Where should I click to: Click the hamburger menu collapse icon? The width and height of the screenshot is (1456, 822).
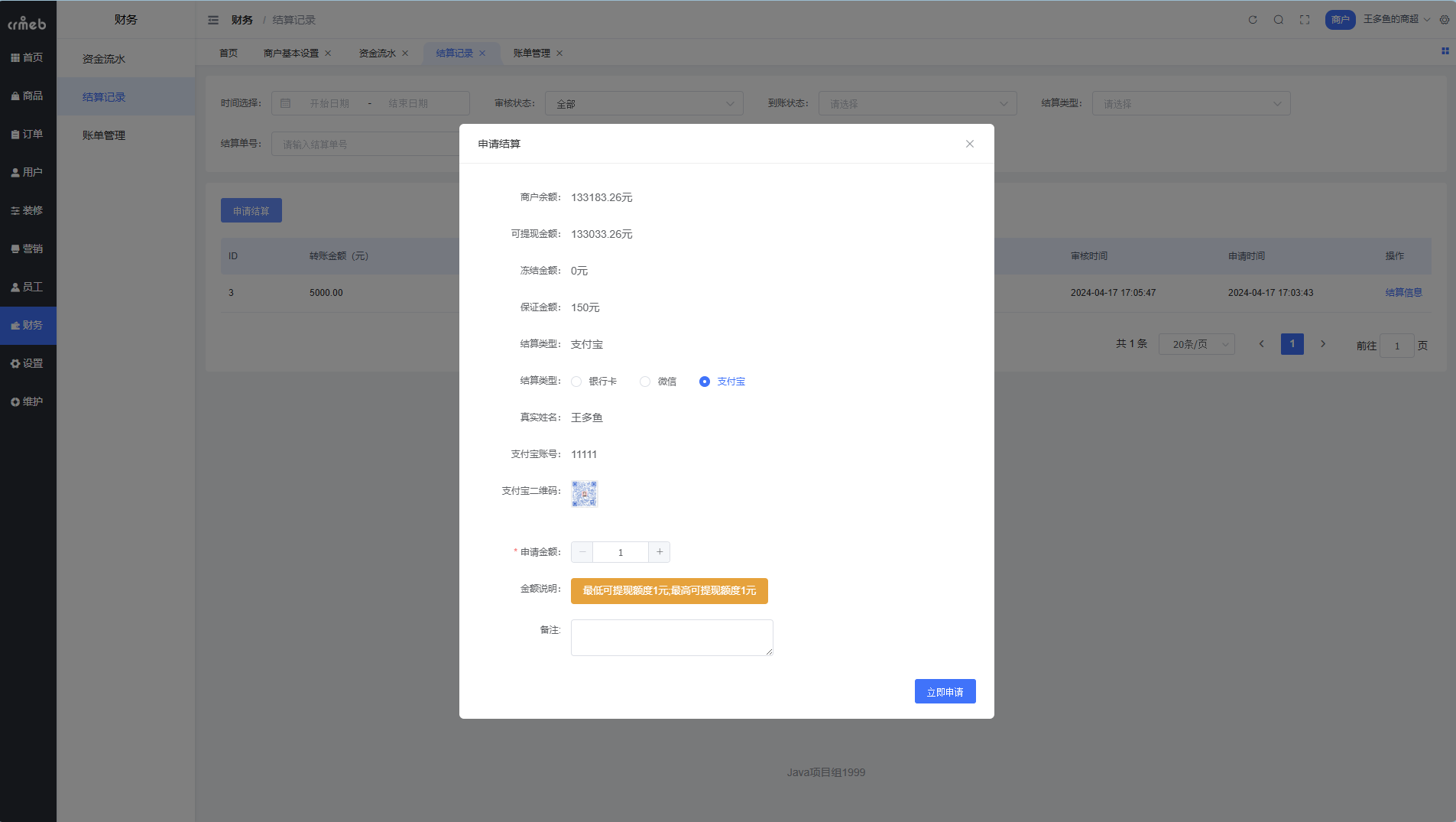pyautogui.click(x=213, y=20)
